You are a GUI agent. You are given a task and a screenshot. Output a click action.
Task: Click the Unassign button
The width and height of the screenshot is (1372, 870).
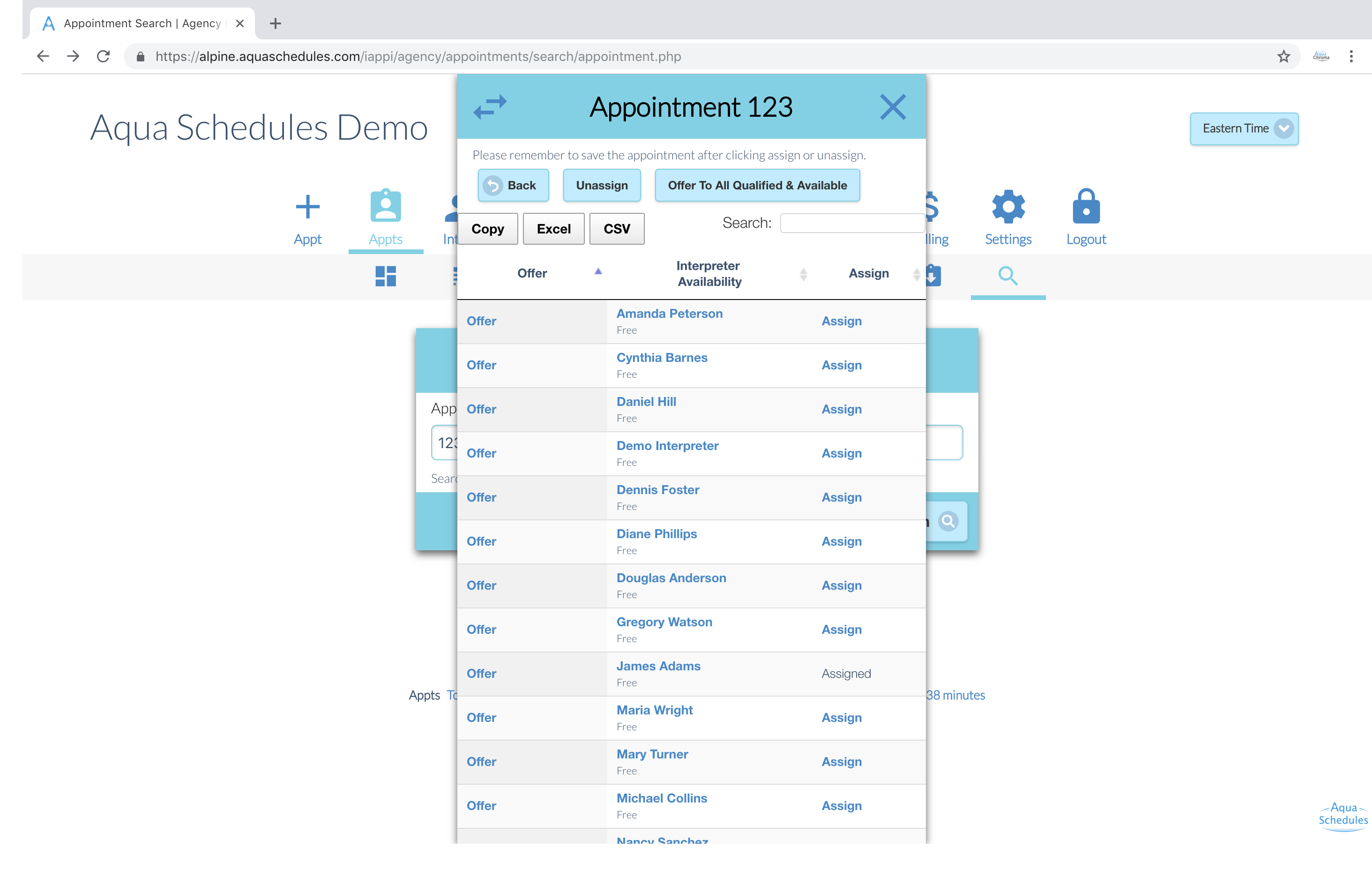pos(602,185)
